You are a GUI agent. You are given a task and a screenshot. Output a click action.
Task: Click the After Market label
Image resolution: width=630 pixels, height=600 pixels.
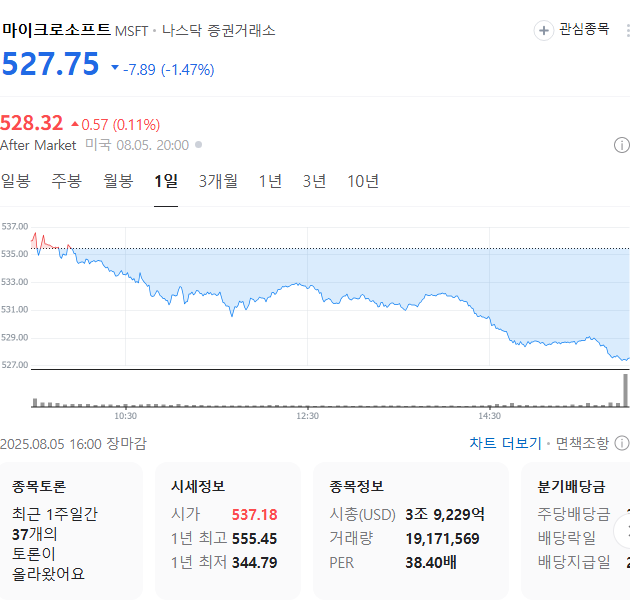[38, 145]
